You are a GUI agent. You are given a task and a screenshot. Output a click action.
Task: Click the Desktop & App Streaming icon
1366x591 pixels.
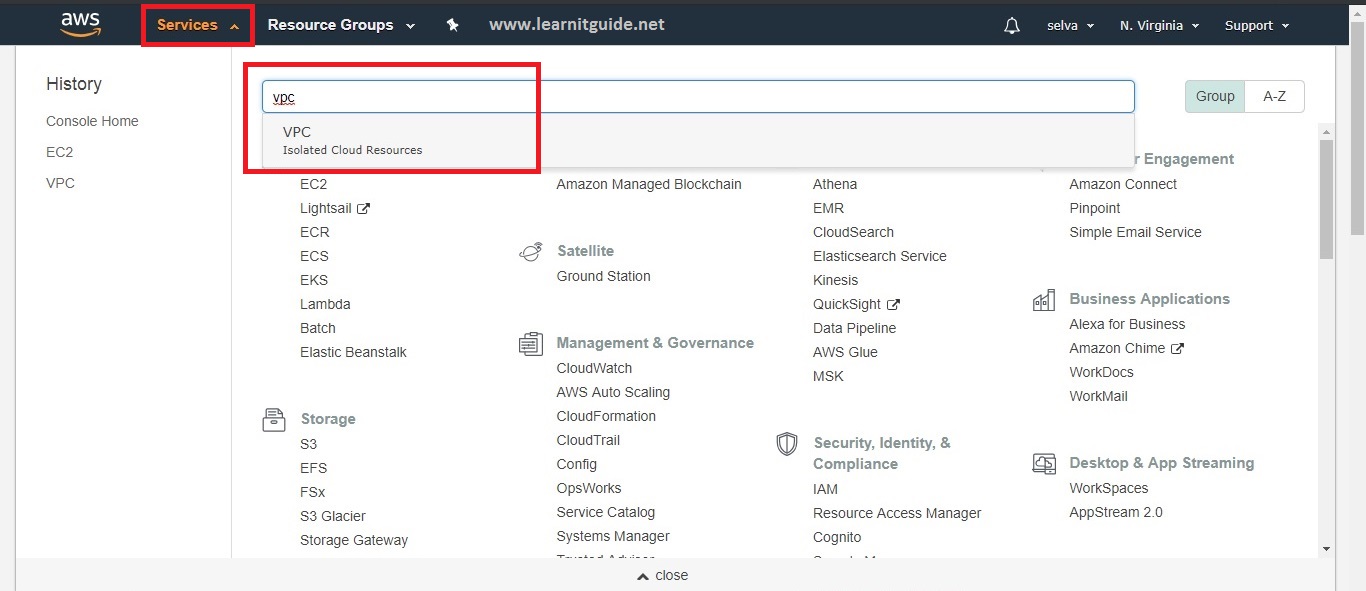tap(1043, 463)
